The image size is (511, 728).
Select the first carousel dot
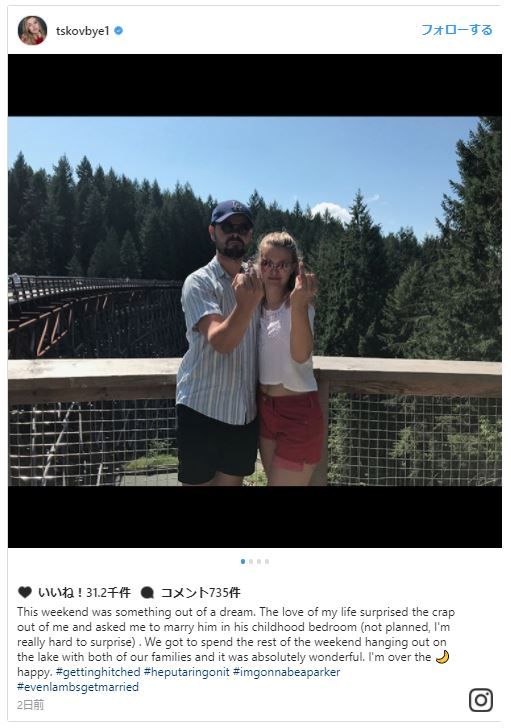coord(243,561)
